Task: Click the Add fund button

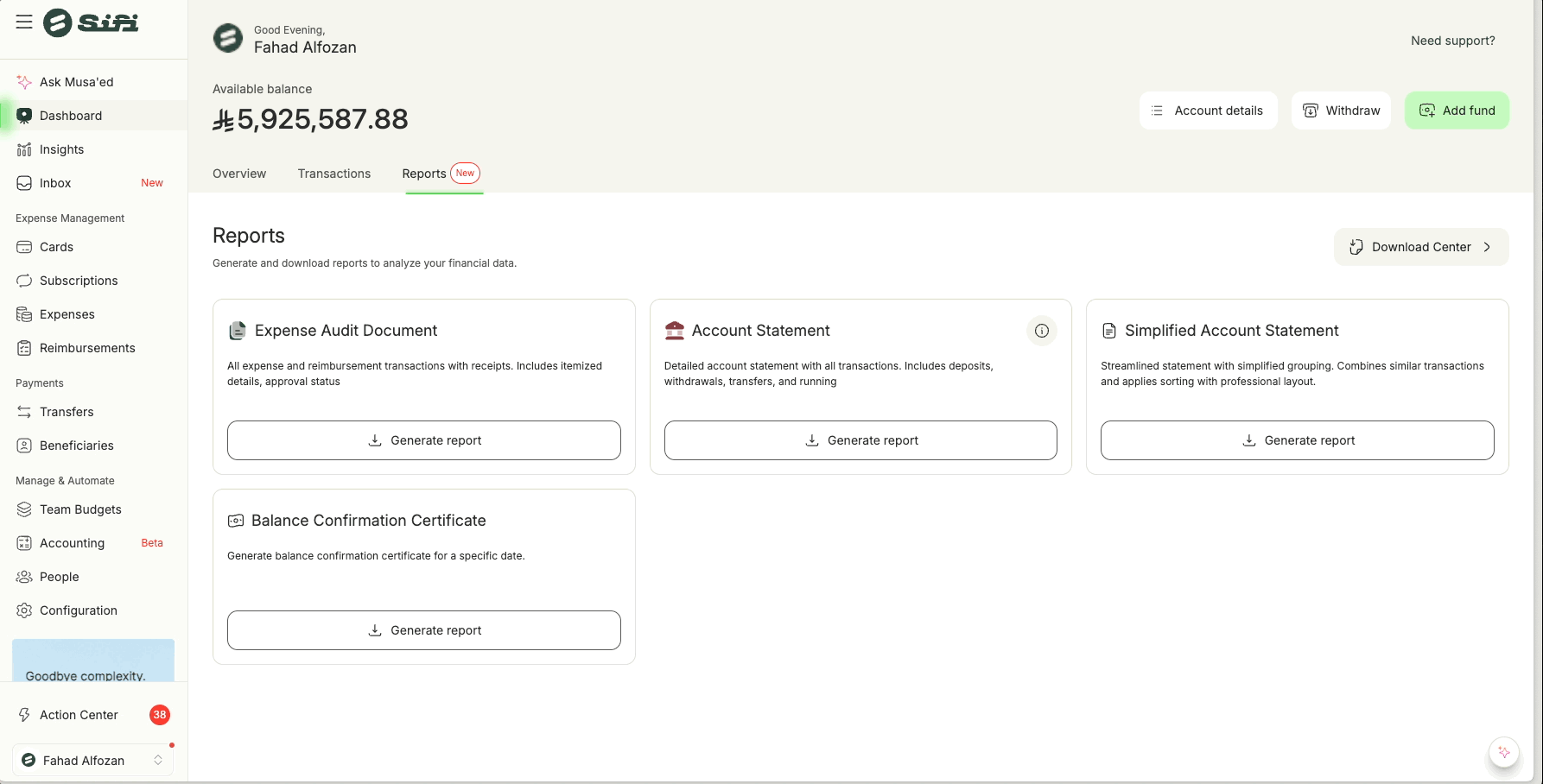Action: coord(1456,111)
